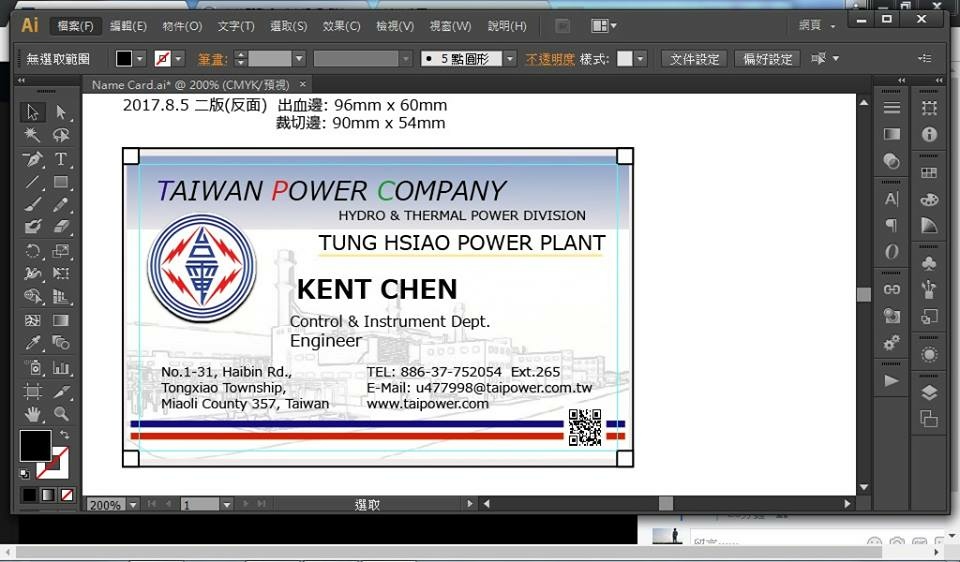Open brush definition dropdown beside 5 點圓形

click(509, 59)
